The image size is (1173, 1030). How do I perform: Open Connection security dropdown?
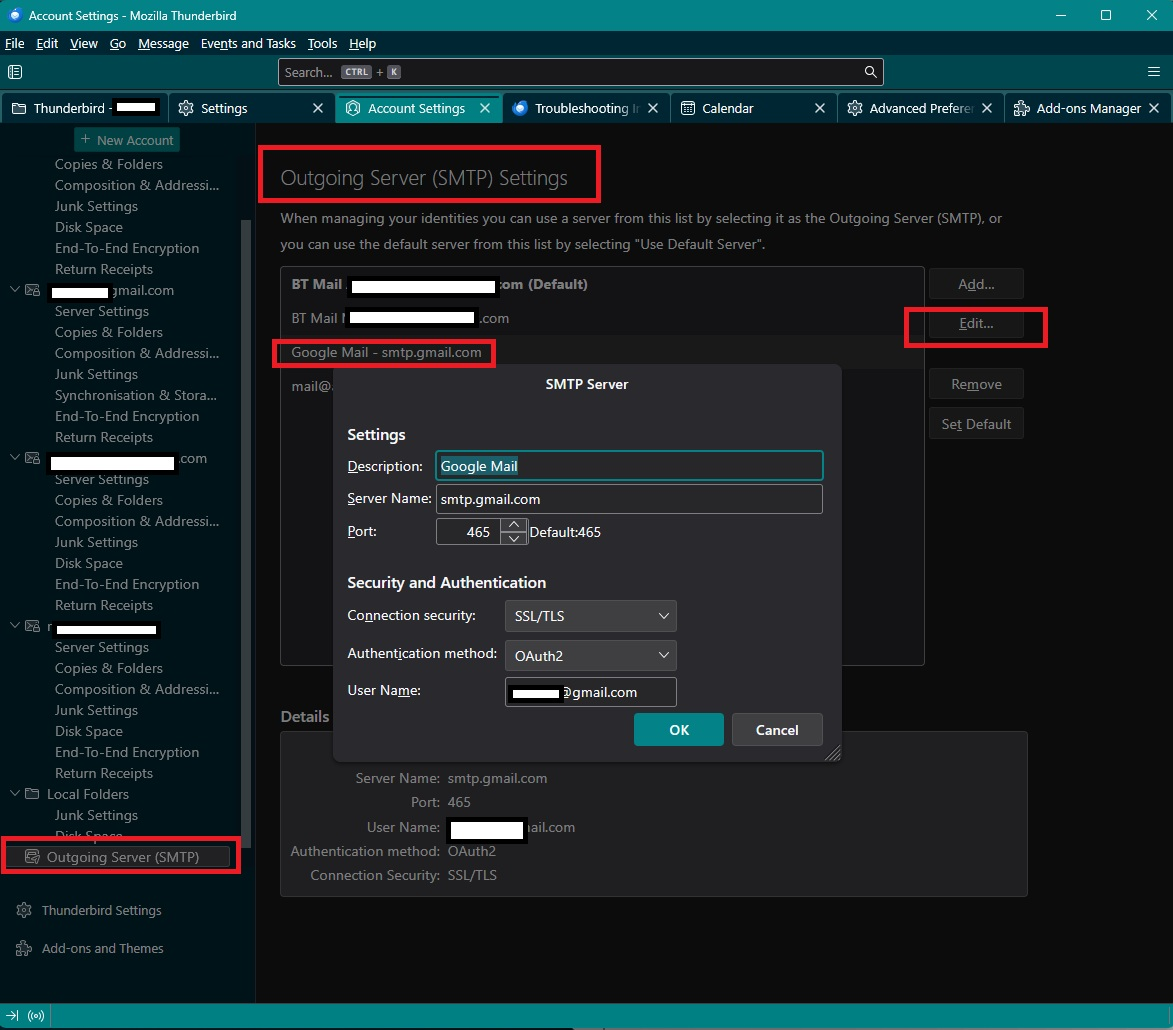click(590, 616)
